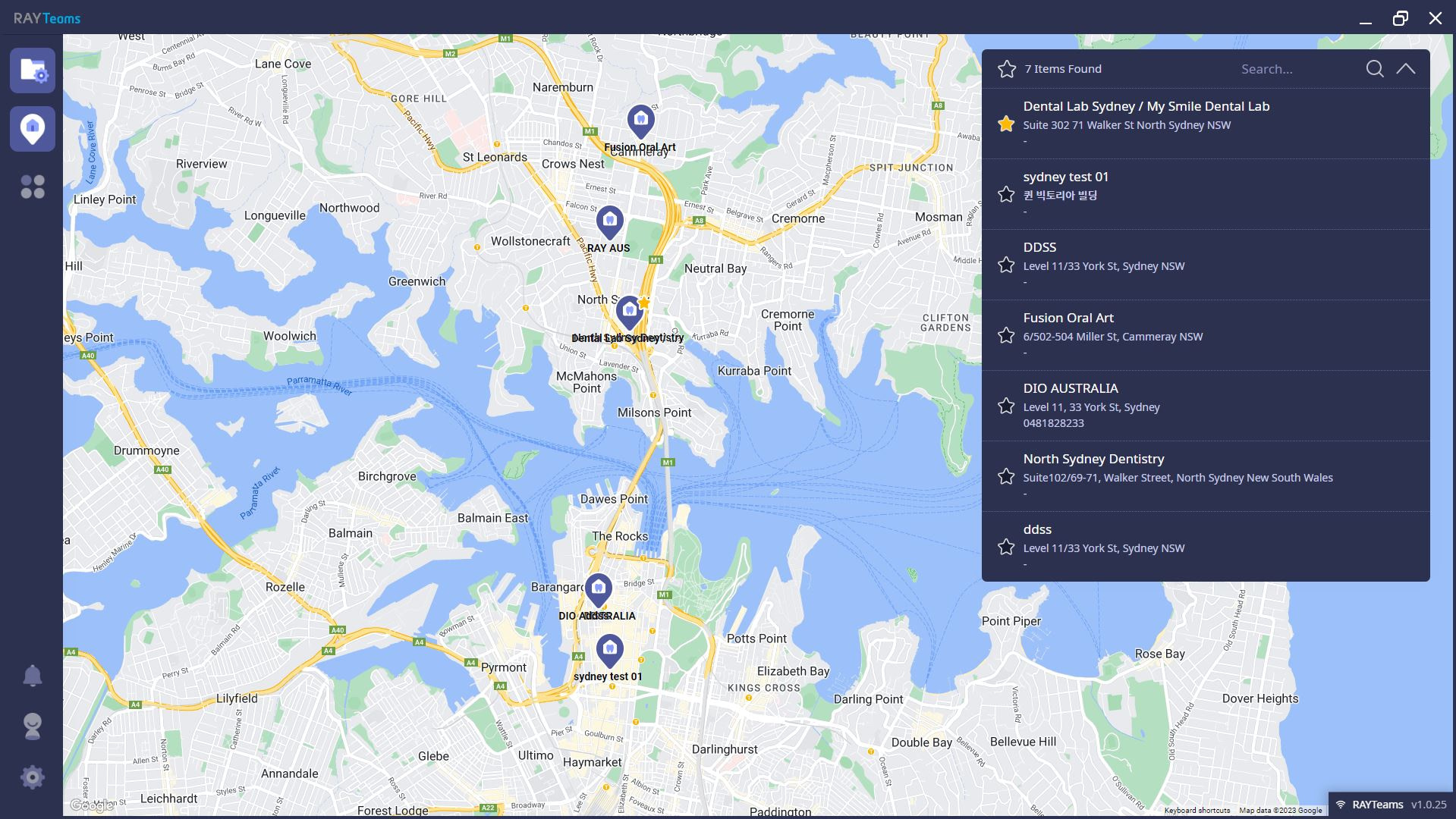This screenshot has width=1456, height=819.
Task: Click the favorites star filter in panel header
Action: 1007,68
